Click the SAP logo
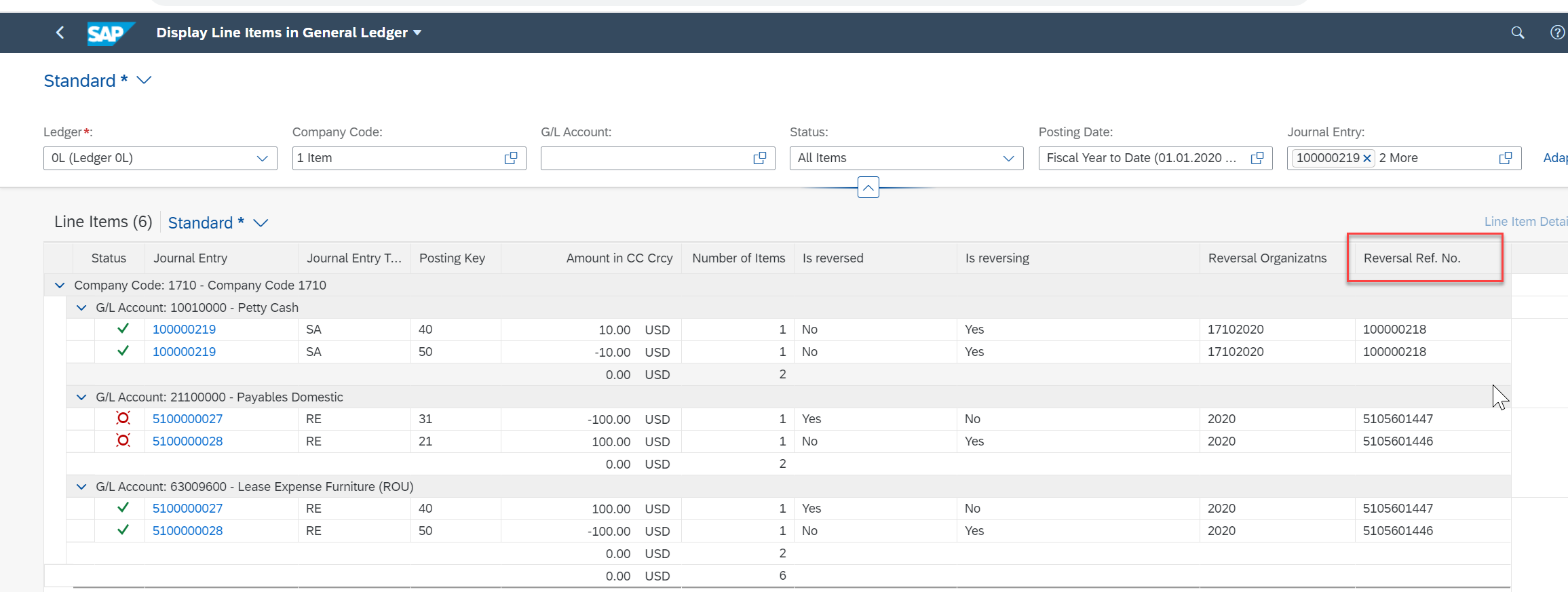This screenshot has width=1568, height=592. coord(111,33)
